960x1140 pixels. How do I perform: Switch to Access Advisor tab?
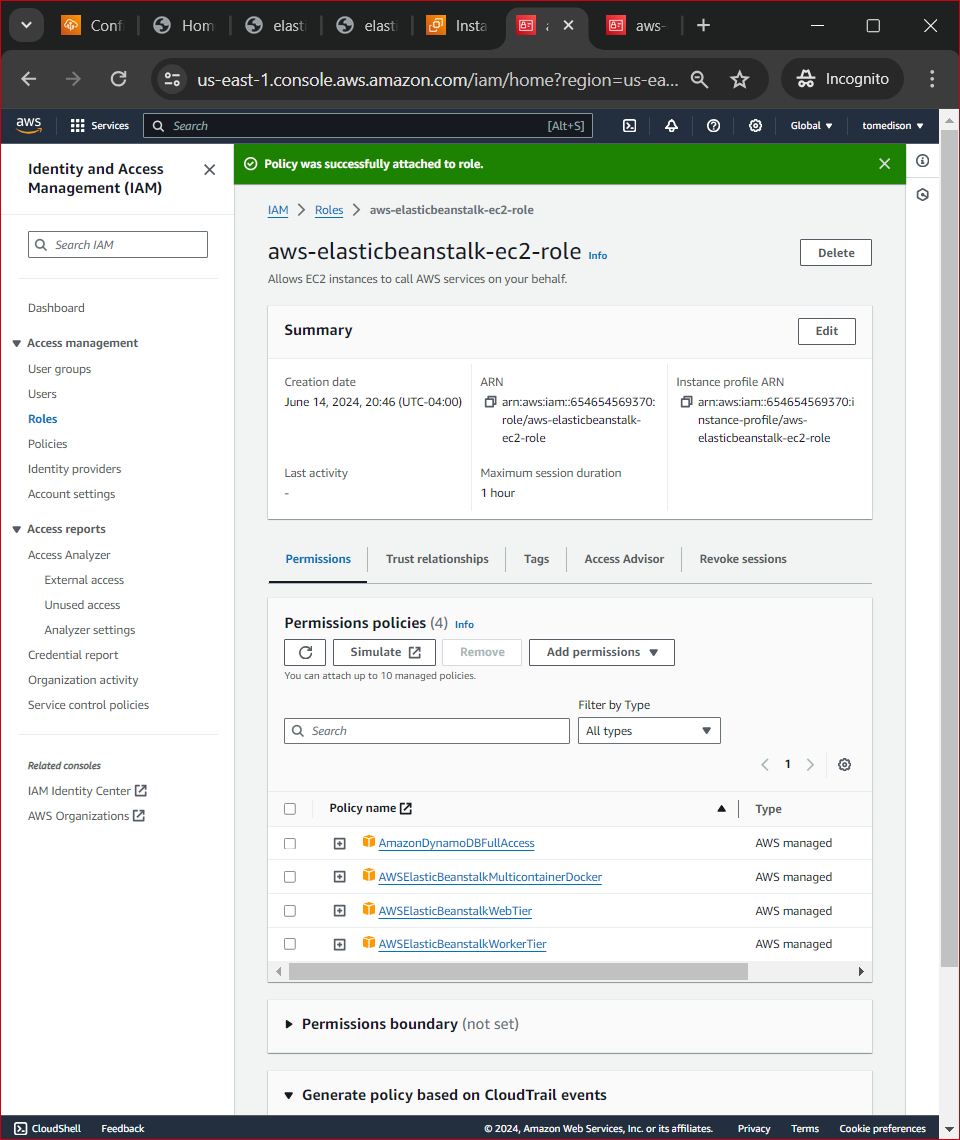[624, 559]
